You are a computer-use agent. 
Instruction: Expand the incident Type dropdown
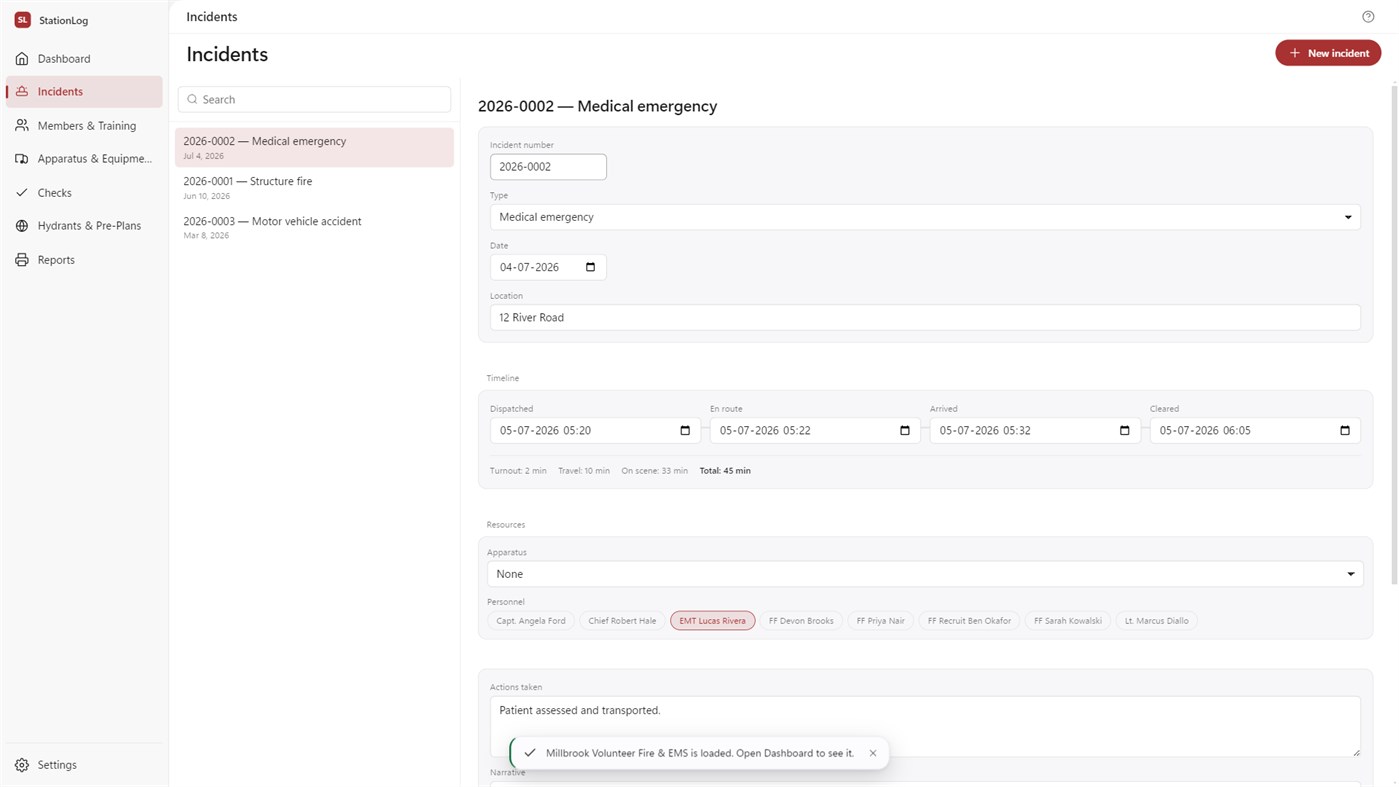pos(925,217)
